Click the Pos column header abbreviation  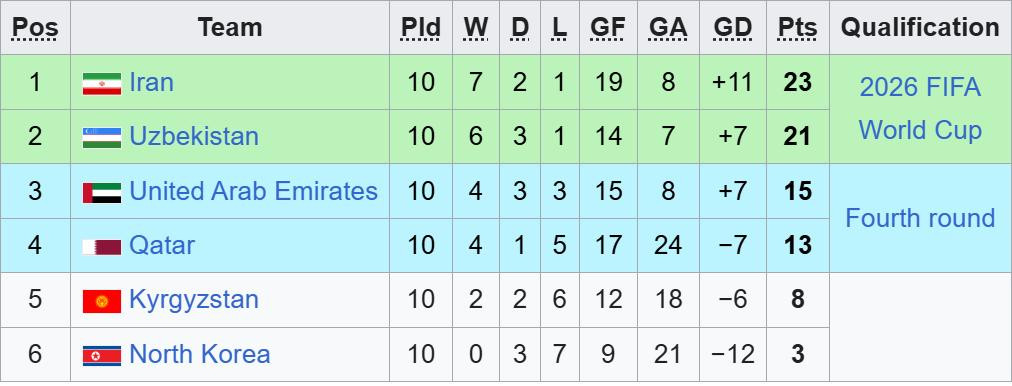[x=35, y=28]
